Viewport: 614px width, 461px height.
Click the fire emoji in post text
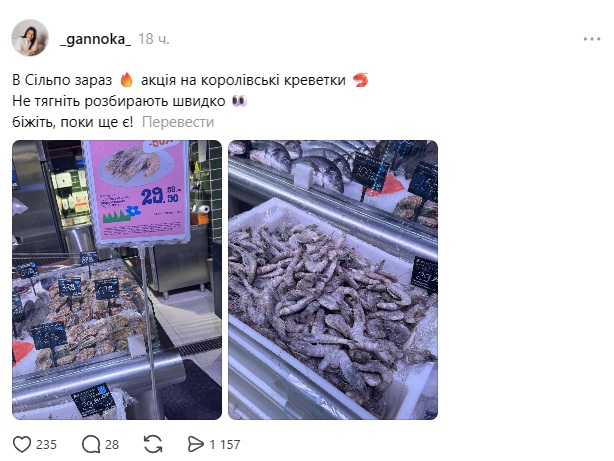(x=126, y=80)
